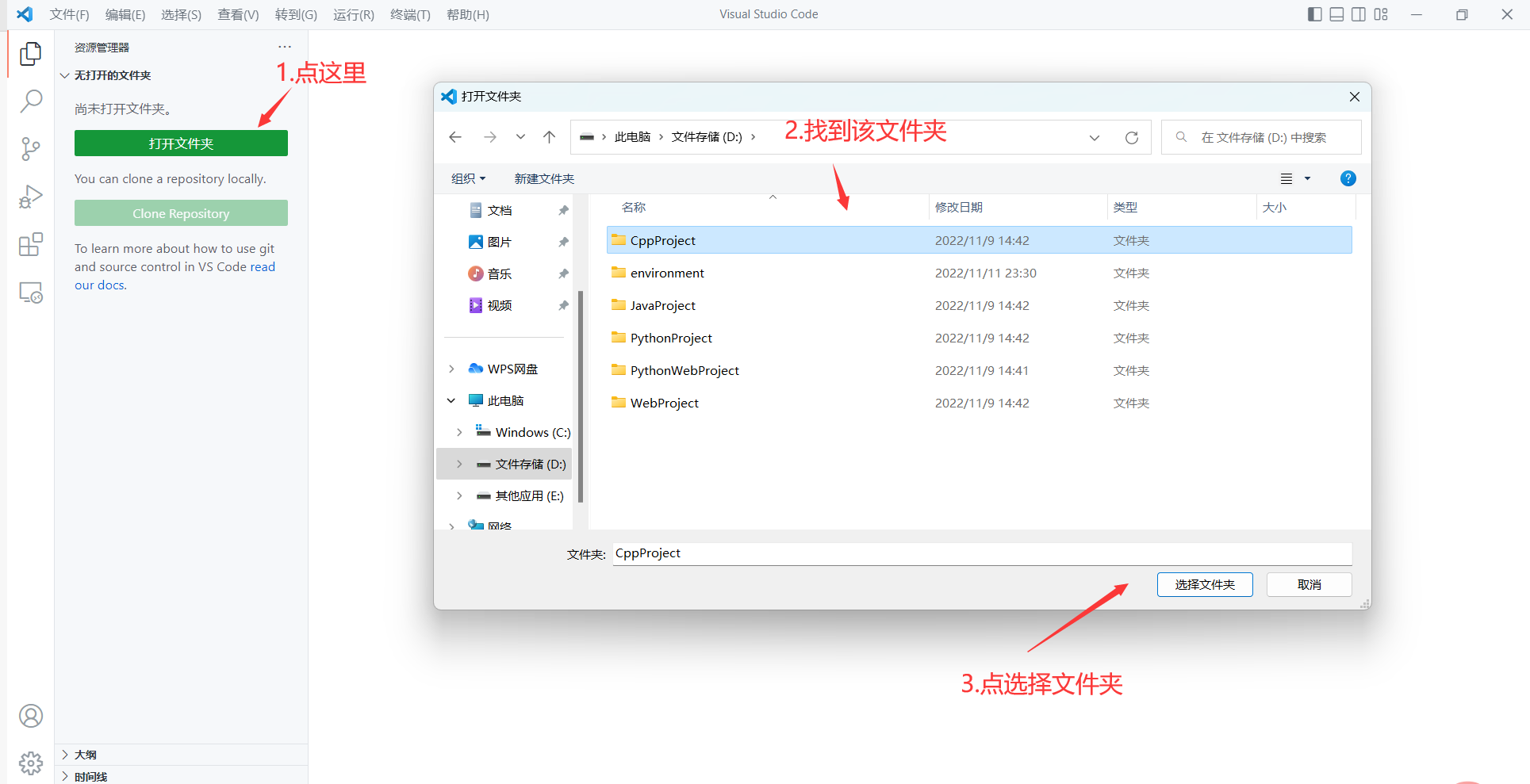Open the Source Control view icon

pyautogui.click(x=30, y=148)
